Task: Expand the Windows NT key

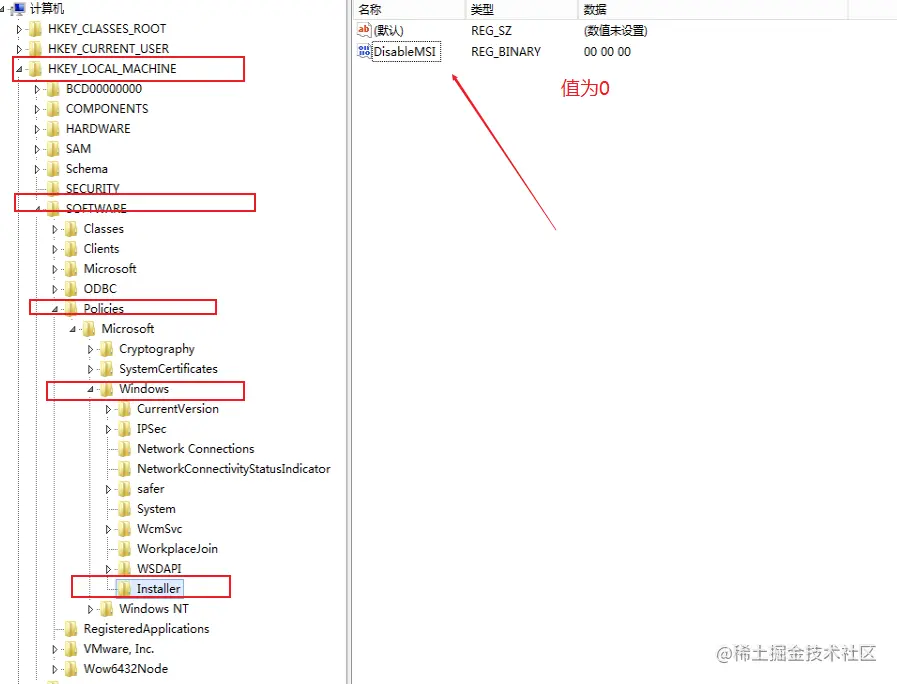Action: [90, 610]
